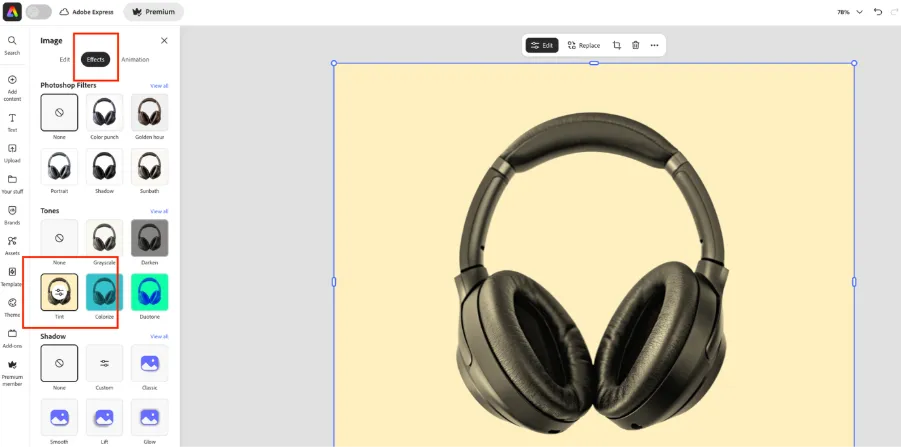Delete the image with trash icon
Screen dimensions: 901x447
(x=636, y=45)
